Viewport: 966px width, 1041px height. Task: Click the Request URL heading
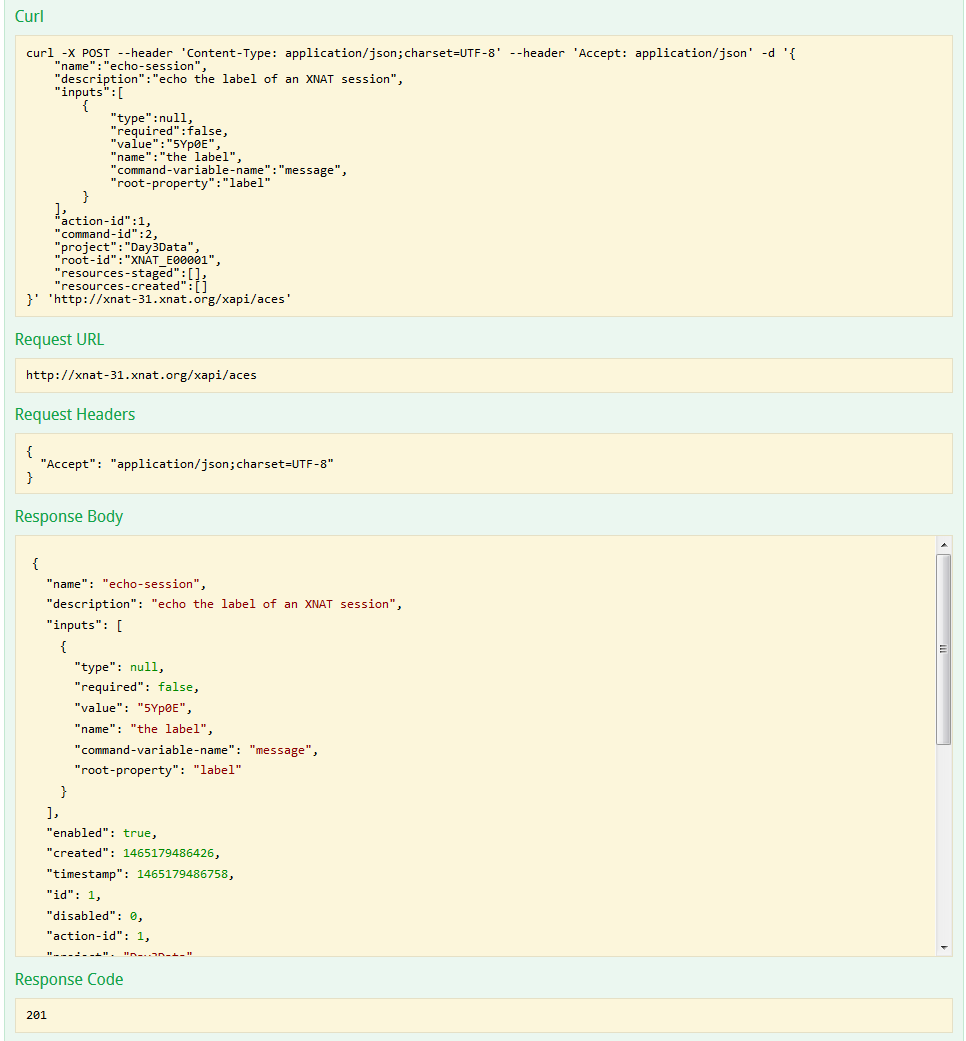pyautogui.click(x=59, y=340)
